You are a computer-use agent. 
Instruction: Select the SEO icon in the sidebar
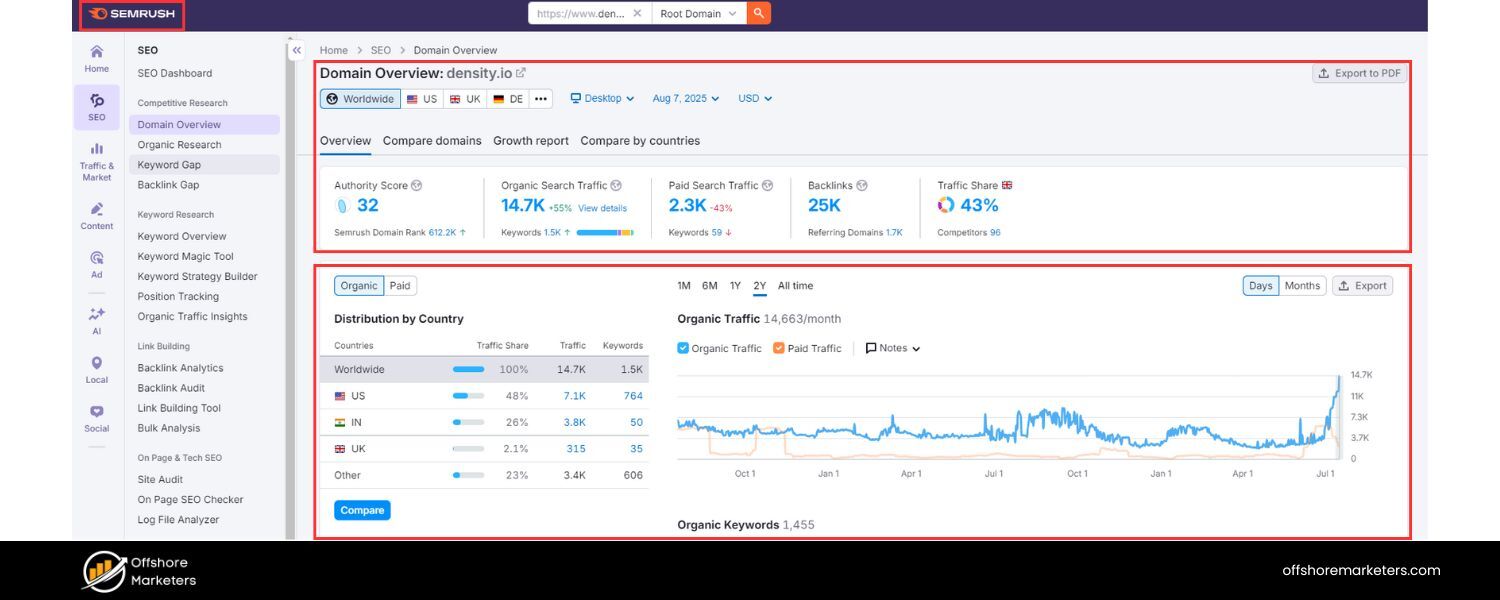click(x=96, y=105)
